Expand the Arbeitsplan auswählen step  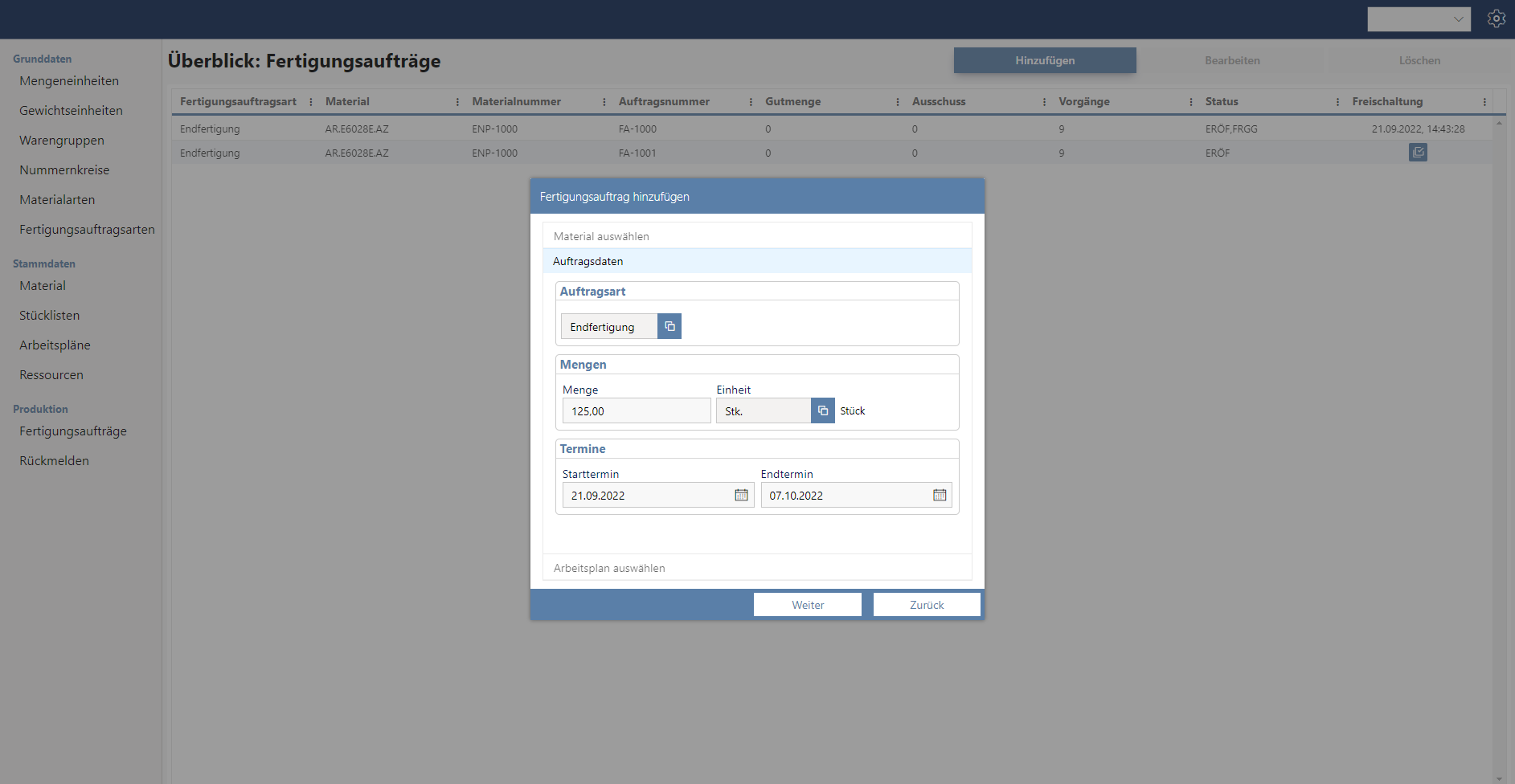(609, 568)
